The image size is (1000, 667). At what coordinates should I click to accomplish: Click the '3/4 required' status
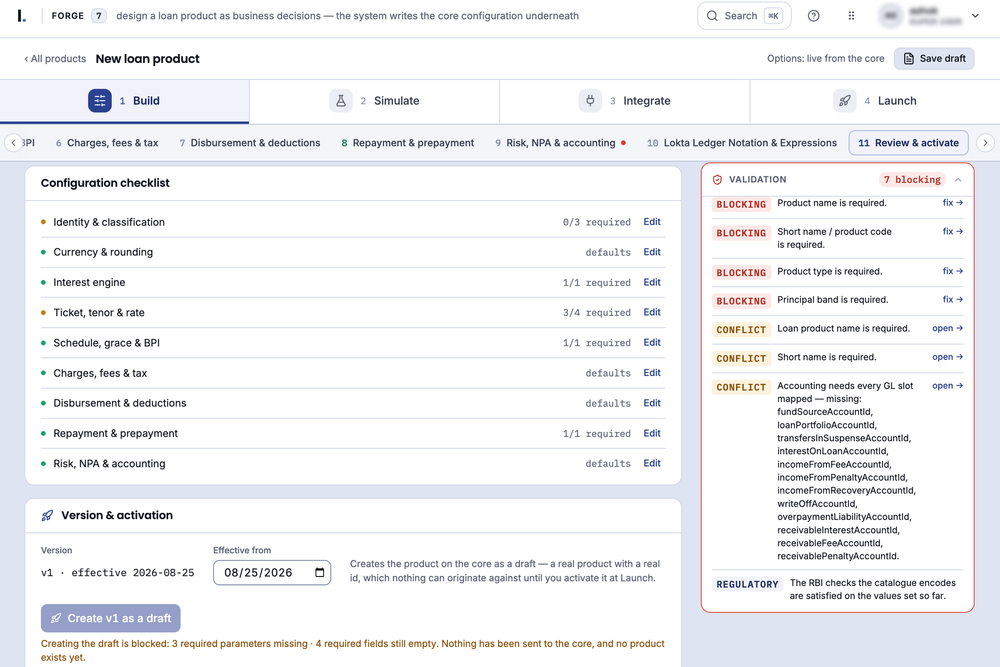click(596, 312)
